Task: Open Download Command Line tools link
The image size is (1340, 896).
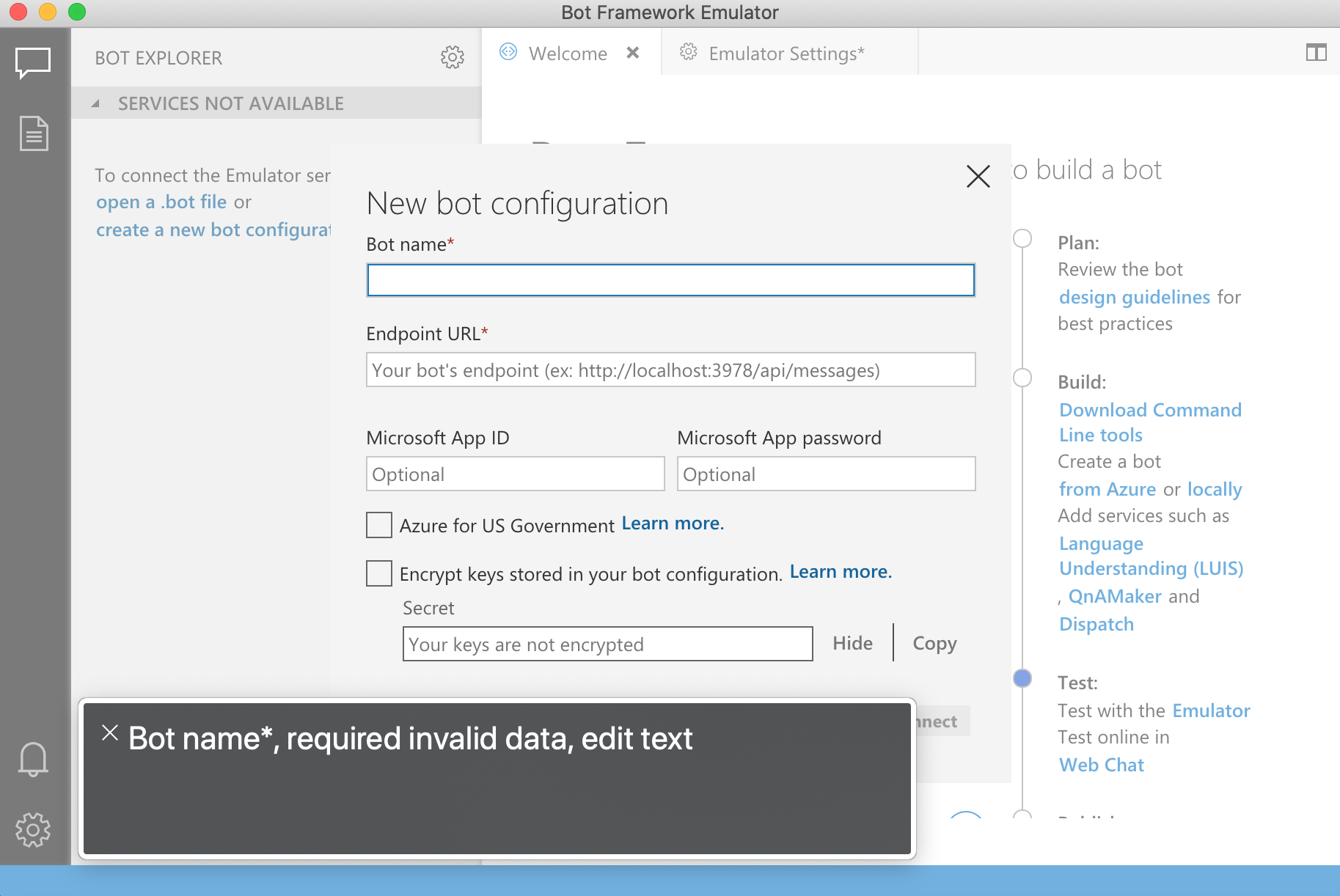Action: click(1151, 422)
